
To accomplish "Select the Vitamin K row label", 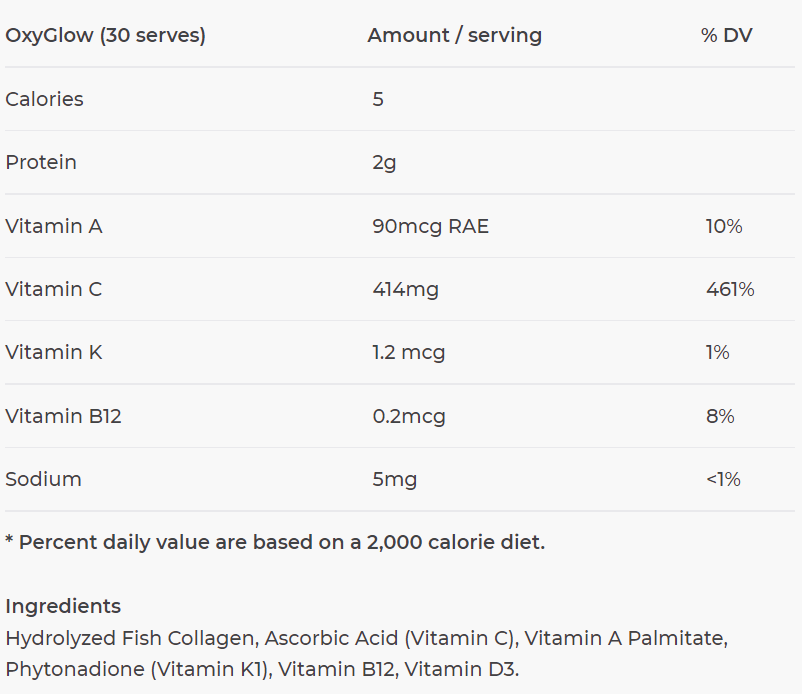I will tap(54, 352).
